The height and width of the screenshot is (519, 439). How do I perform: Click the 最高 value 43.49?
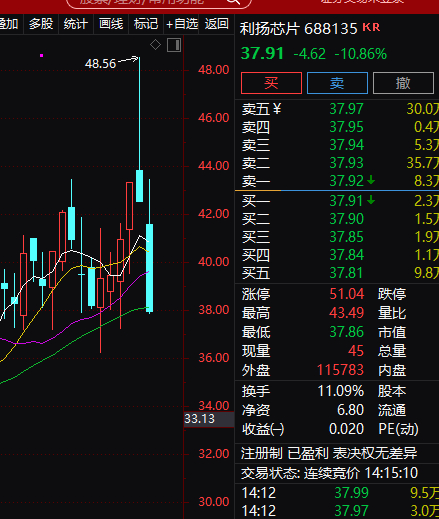(347, 313)
